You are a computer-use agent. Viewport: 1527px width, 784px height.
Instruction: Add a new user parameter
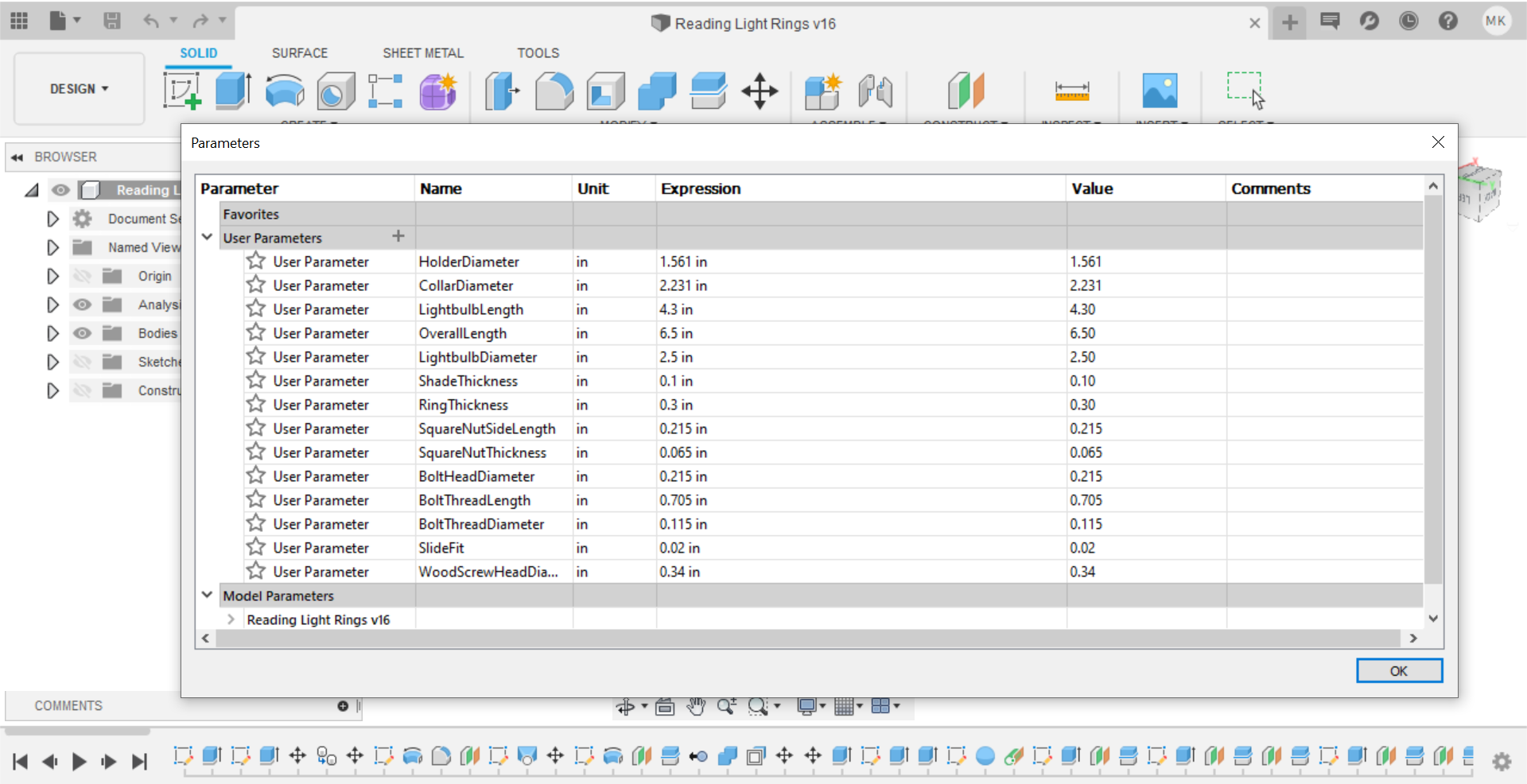[x=398, y=236]
